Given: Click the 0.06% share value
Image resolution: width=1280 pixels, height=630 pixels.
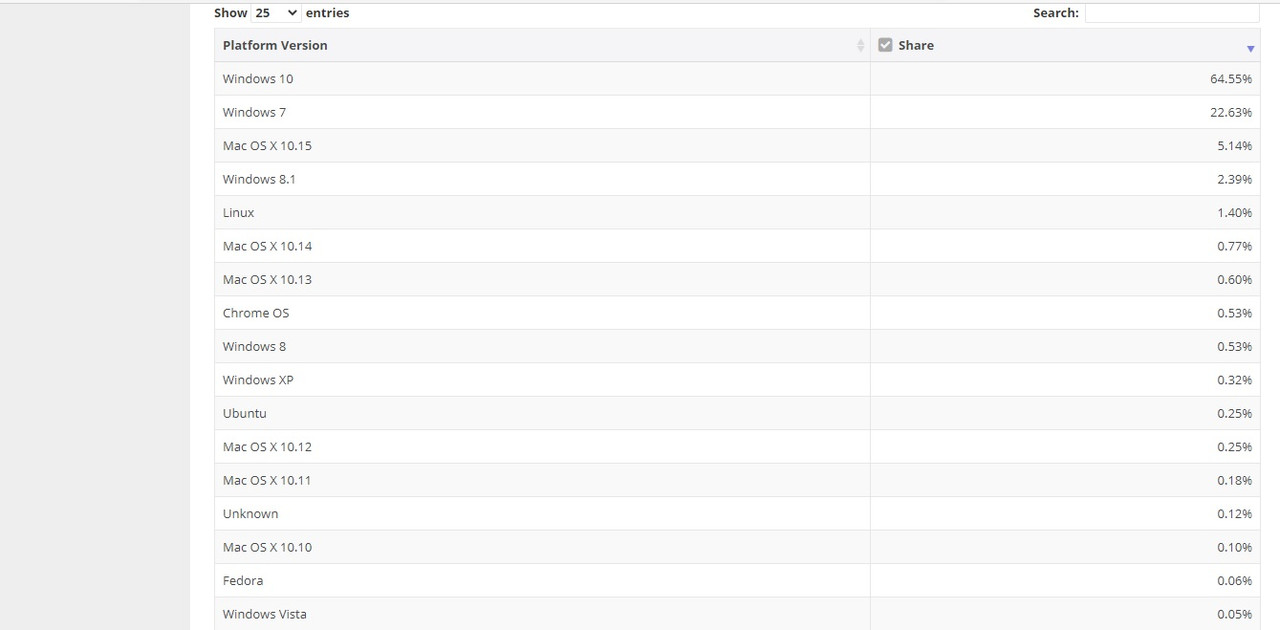Looking at the screenshot, I should (x=1234, y=581).
